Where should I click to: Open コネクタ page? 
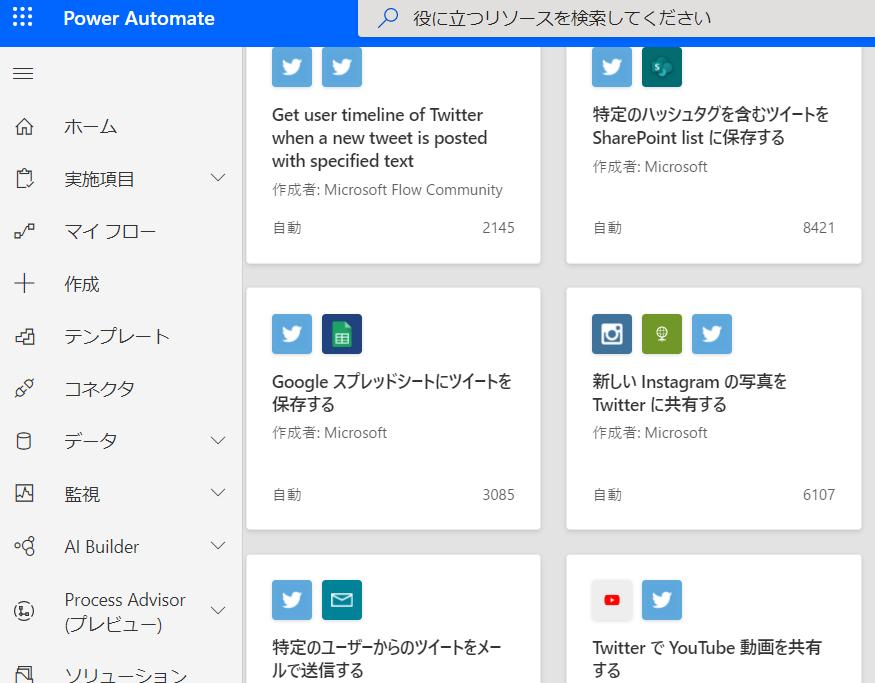99,389
